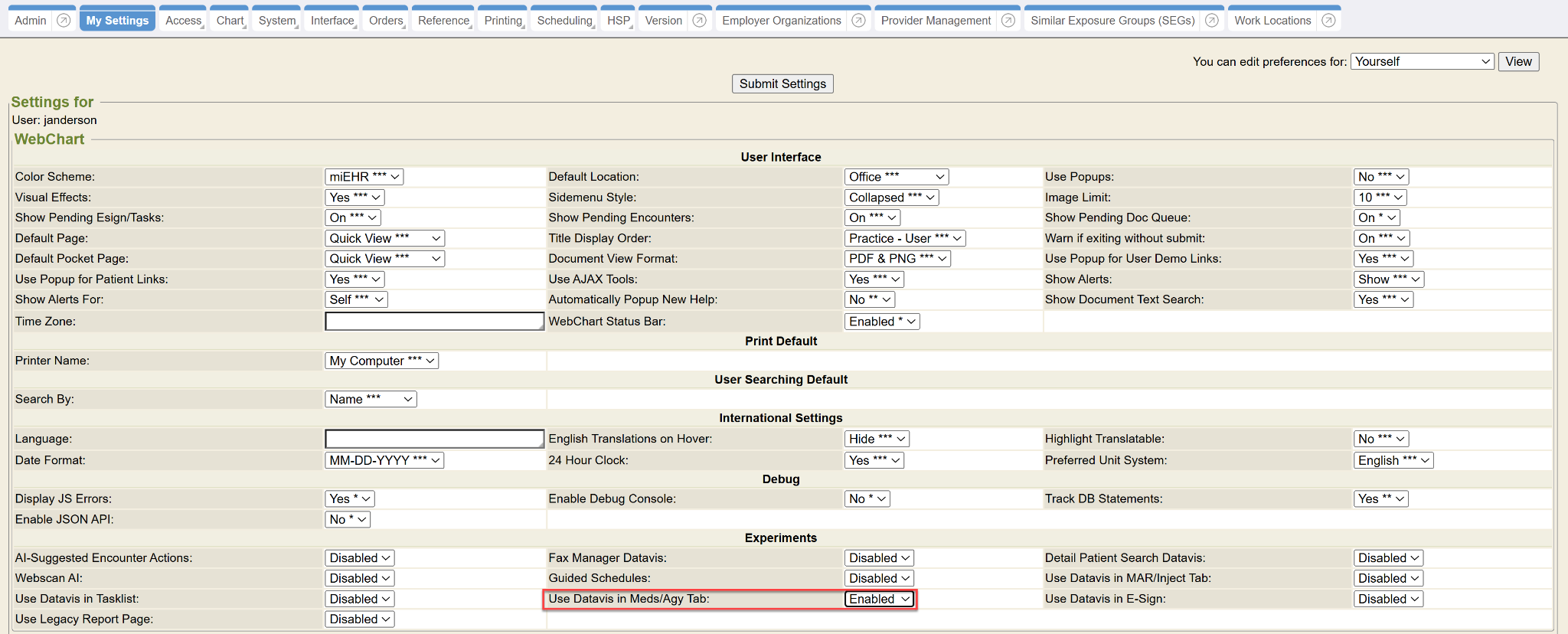The height and width of the screenshot is (634, 1568).
Task: Click the arrow icon beside Provider Management
Action: click(x=1008, y=21)
